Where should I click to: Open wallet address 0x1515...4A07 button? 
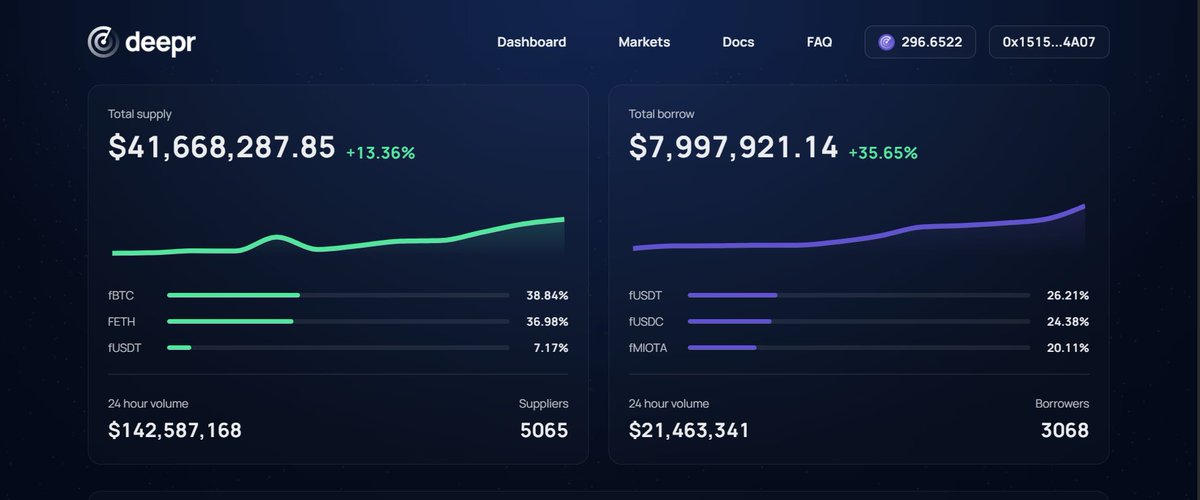point(1049,42)
